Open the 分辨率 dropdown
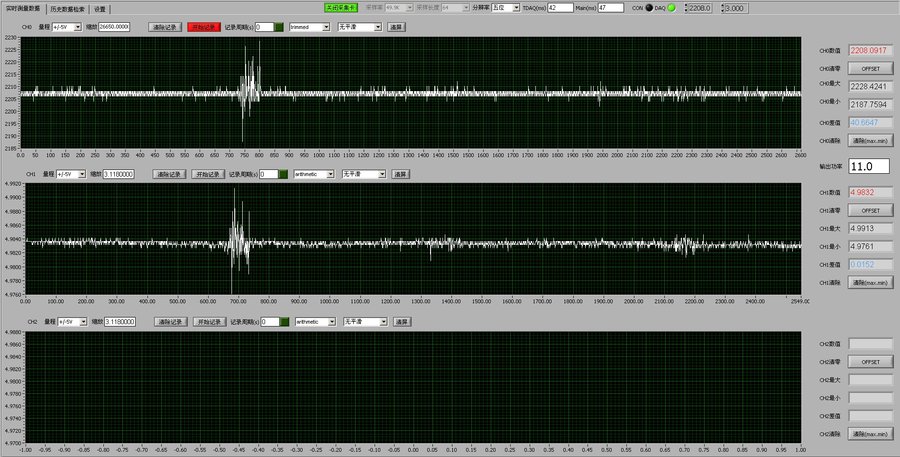Image resolution: width=900 pixels, height=457 pixels. pos(506,8)
